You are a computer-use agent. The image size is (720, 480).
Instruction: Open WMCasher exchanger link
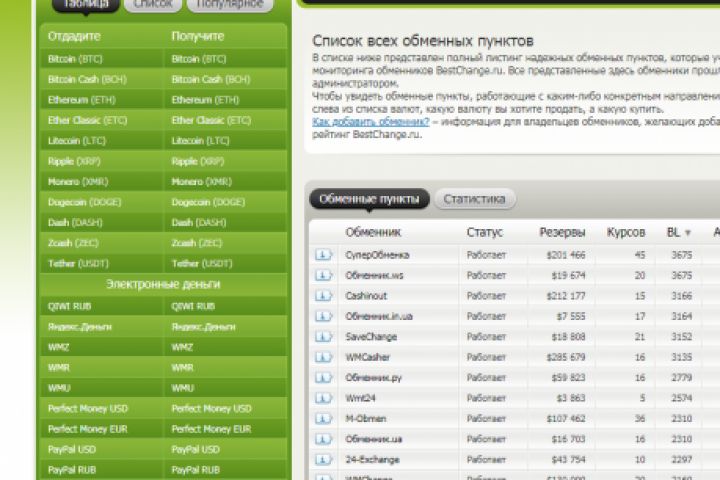pyautogui.click(x=367, y=357)
